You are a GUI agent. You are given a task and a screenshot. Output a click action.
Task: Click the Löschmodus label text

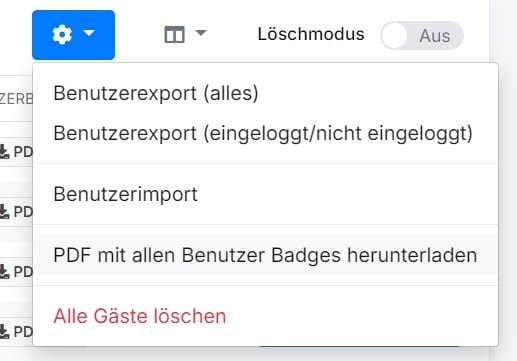click(311, 34)
